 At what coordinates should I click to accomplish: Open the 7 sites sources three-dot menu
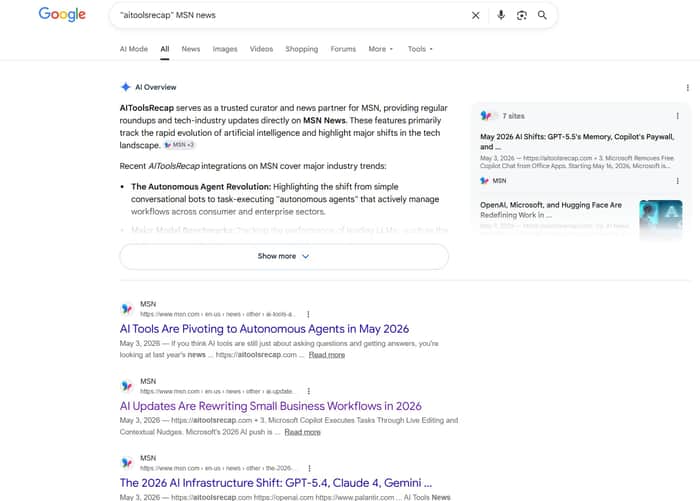point(678,116)
